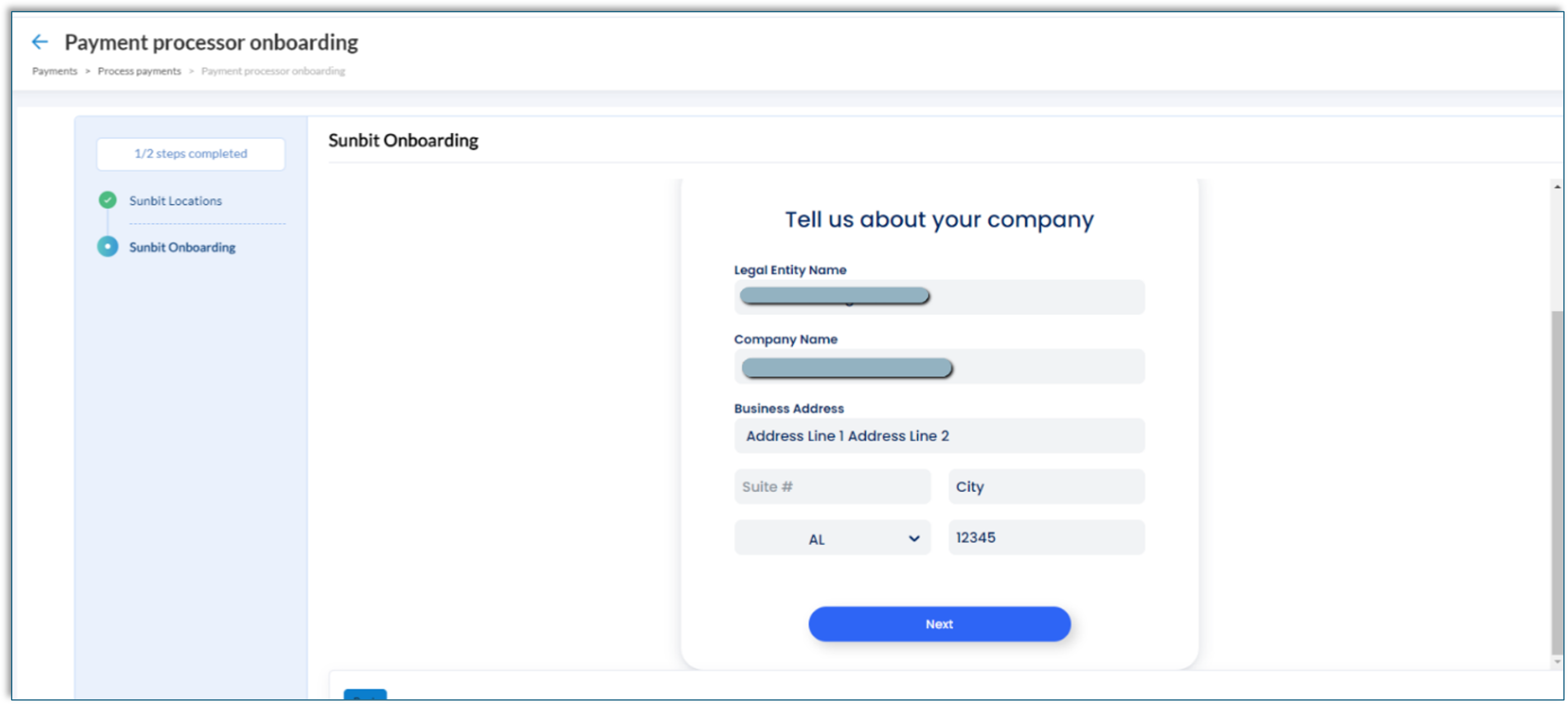Viewport: 1568px width, 704px height.
Task: Click the back arrow icon
Action: tap(39, 42)
